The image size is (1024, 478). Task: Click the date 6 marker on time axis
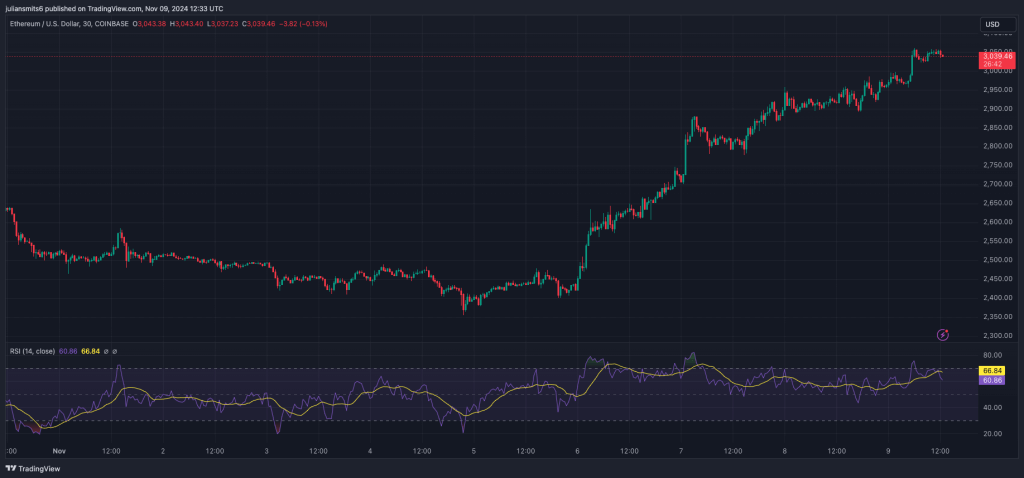pyautogui.click(x=577, y=451)
